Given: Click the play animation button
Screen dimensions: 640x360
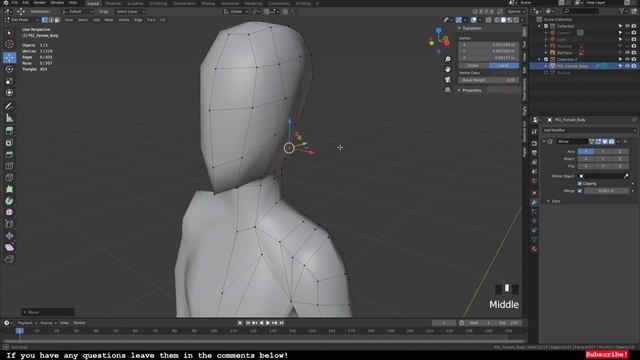Looking at the screenshot, I should click(x=268, y=323).
